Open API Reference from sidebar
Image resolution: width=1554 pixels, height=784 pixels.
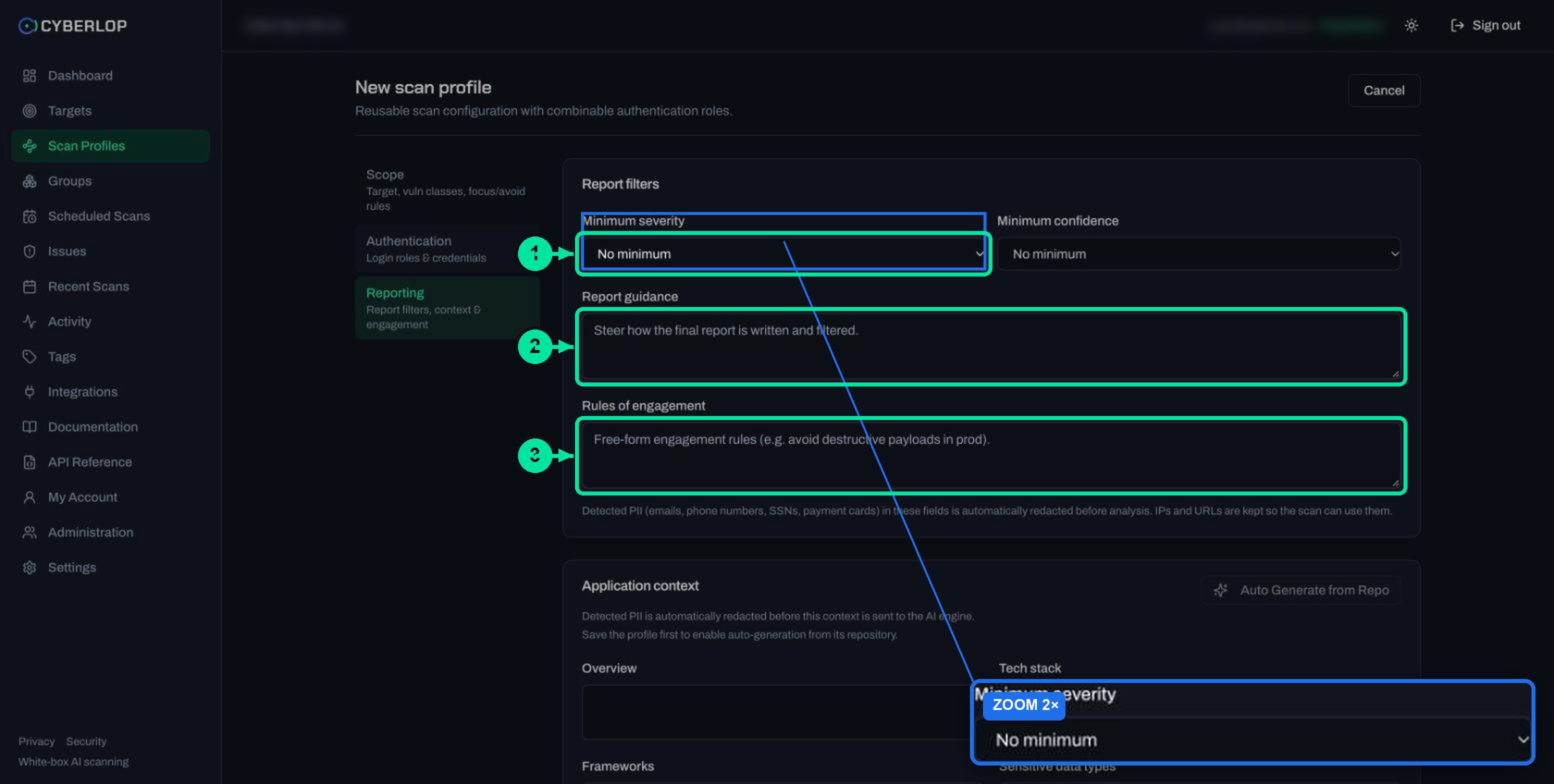point(110,462)
